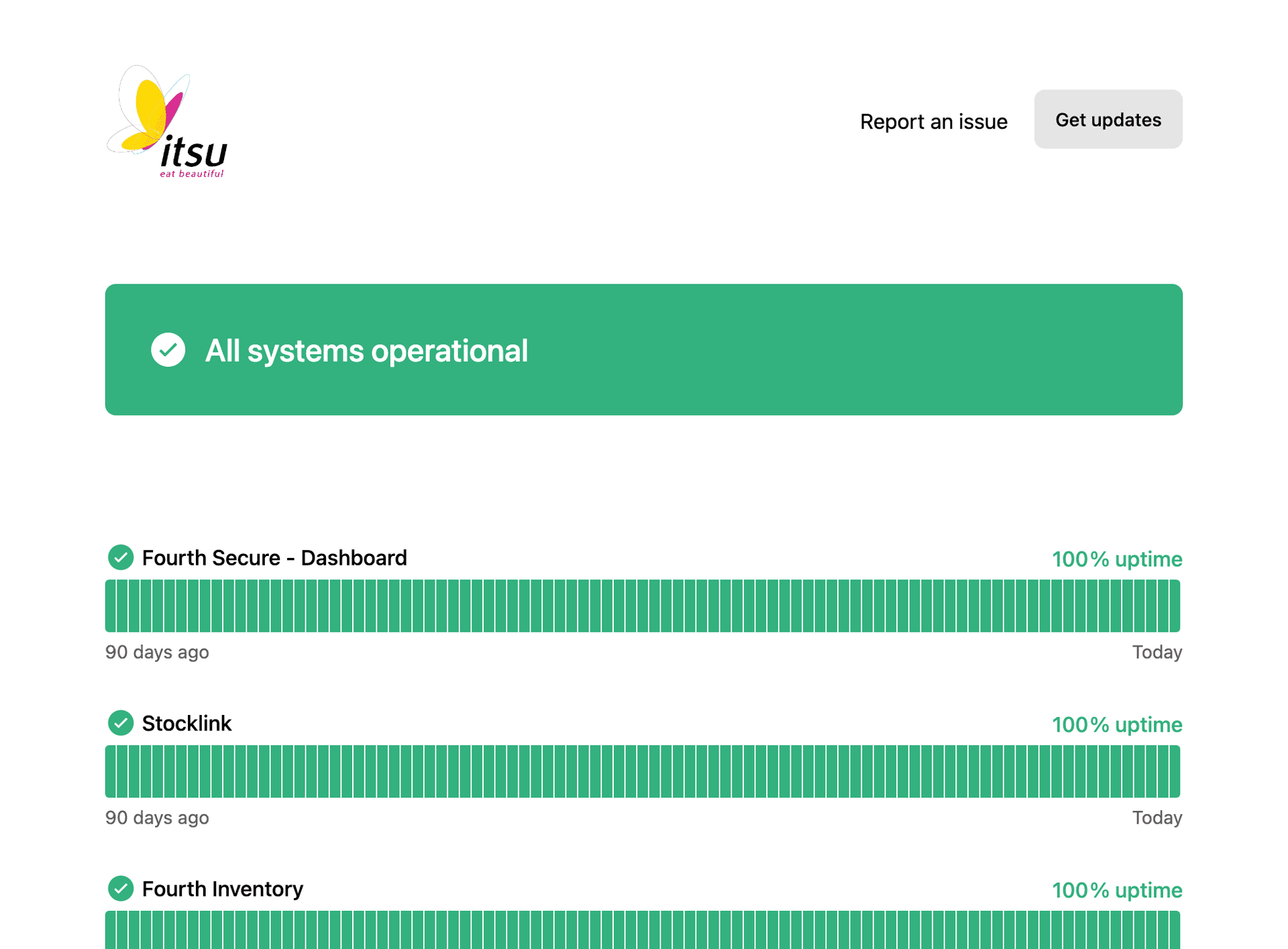1288x949 pixels.
Task: Click '90 days ago' under Stocklink
Action: (x=157, y=818)
